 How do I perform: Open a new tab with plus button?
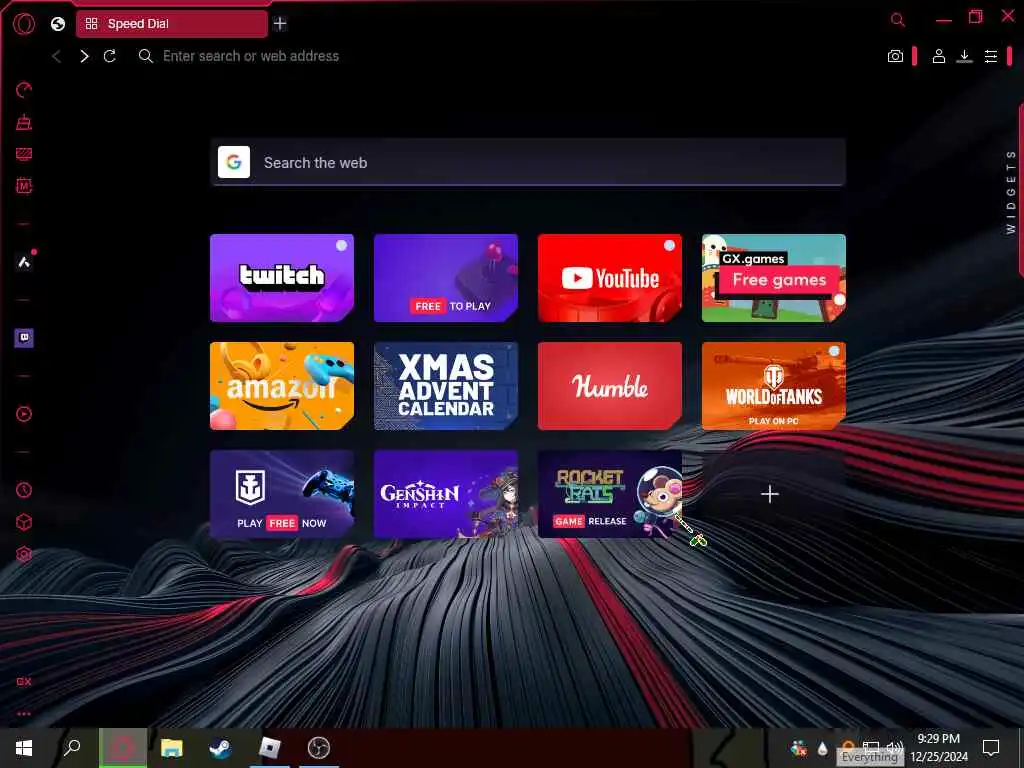click(280, 24)
